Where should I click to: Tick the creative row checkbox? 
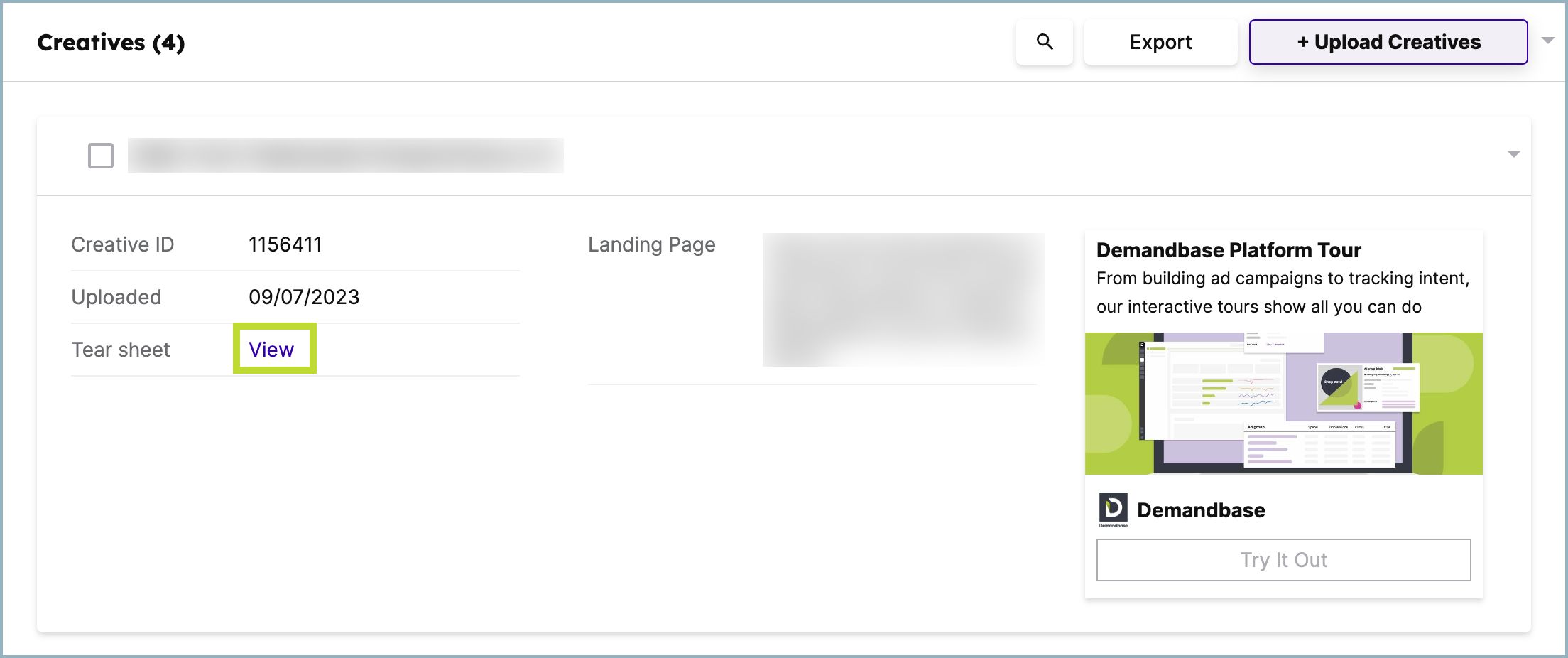coord(101,156)
